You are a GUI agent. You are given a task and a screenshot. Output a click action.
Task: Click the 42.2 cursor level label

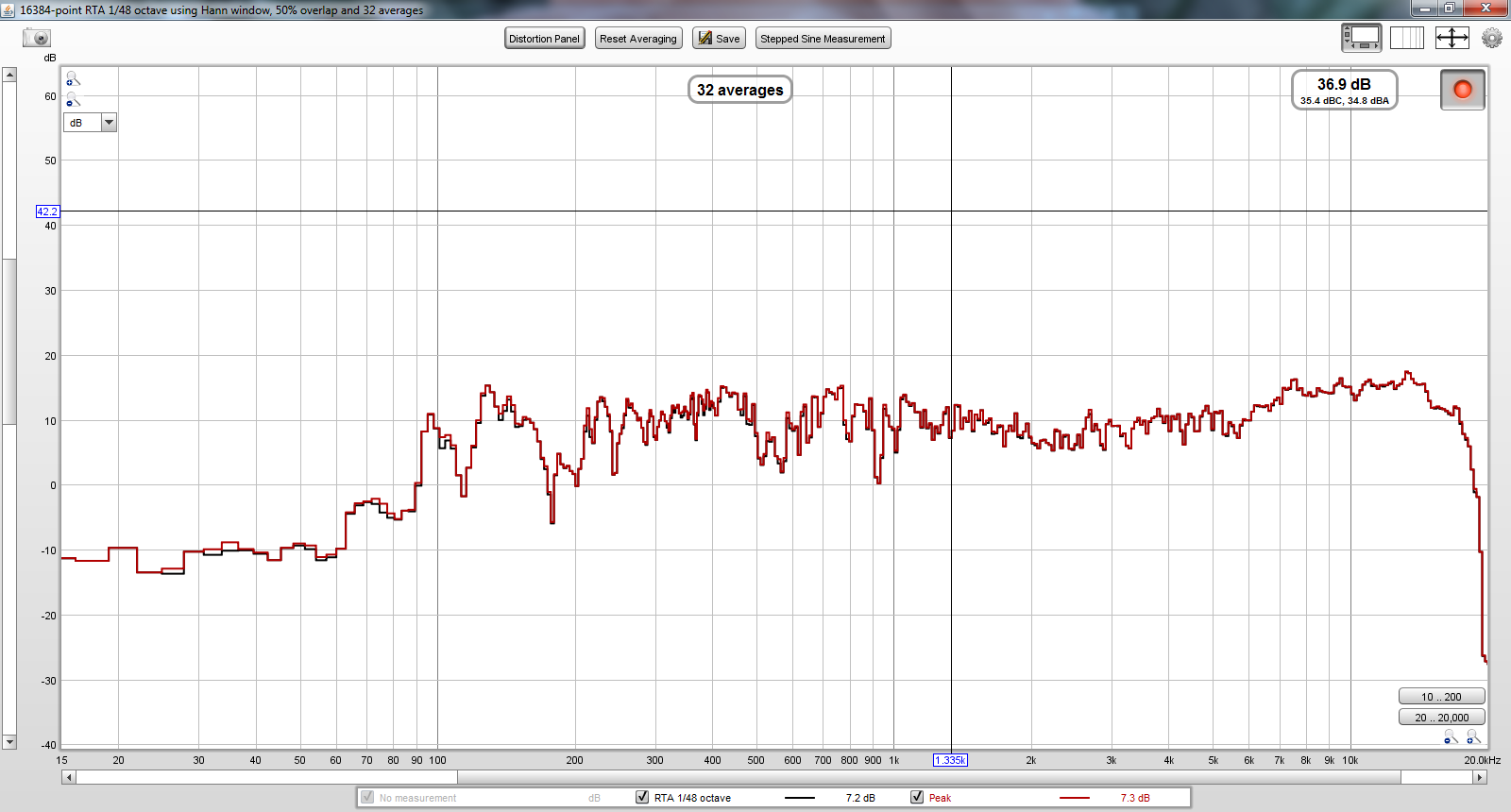click(x=47, y=211)
